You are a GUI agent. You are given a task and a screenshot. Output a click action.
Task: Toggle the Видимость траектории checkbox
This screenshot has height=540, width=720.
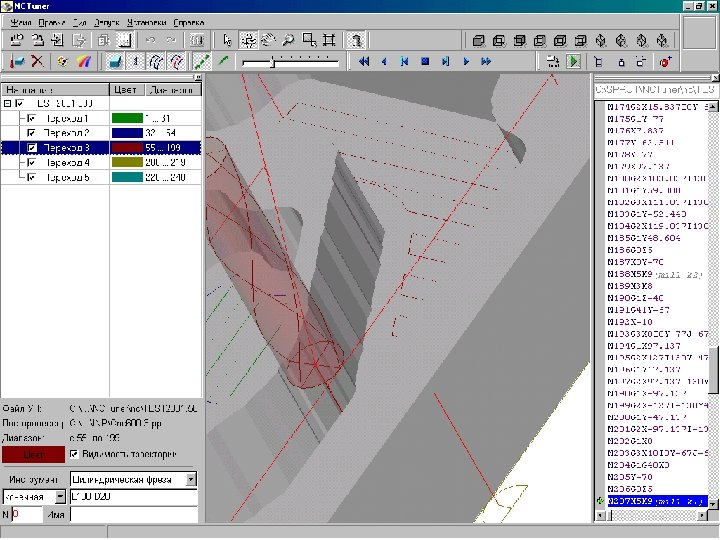[74, 454]
